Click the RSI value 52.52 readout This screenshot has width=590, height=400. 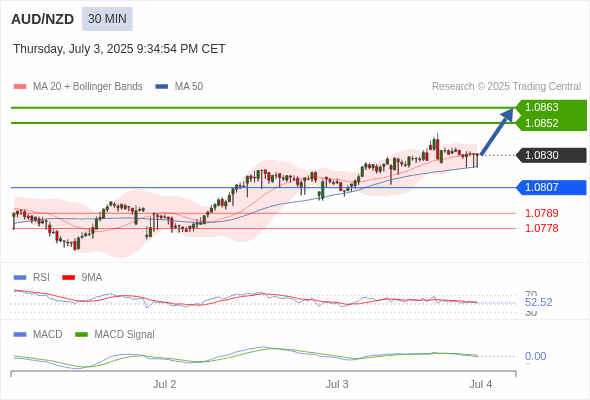538,303
